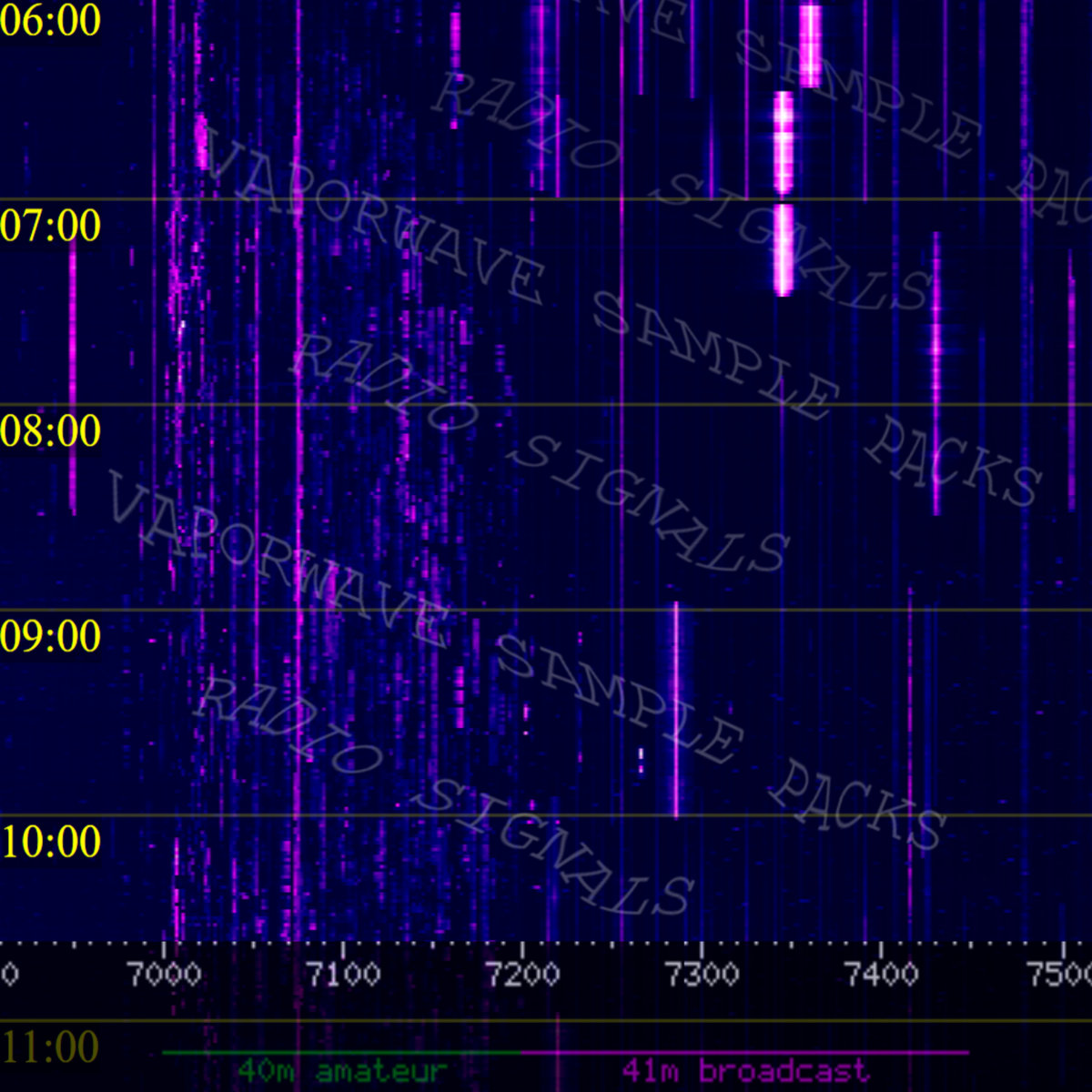The width and height of the screenshot is (1092, 1092).
Task: Select the 09:00 time marker
Action: coord(51,636)
